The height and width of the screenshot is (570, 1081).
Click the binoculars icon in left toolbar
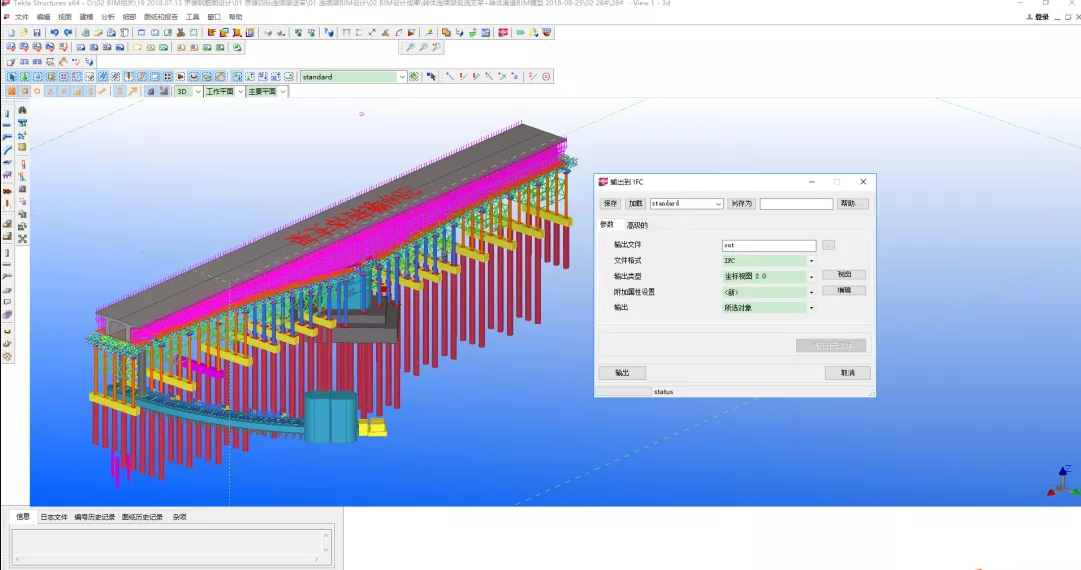[22, 110]
